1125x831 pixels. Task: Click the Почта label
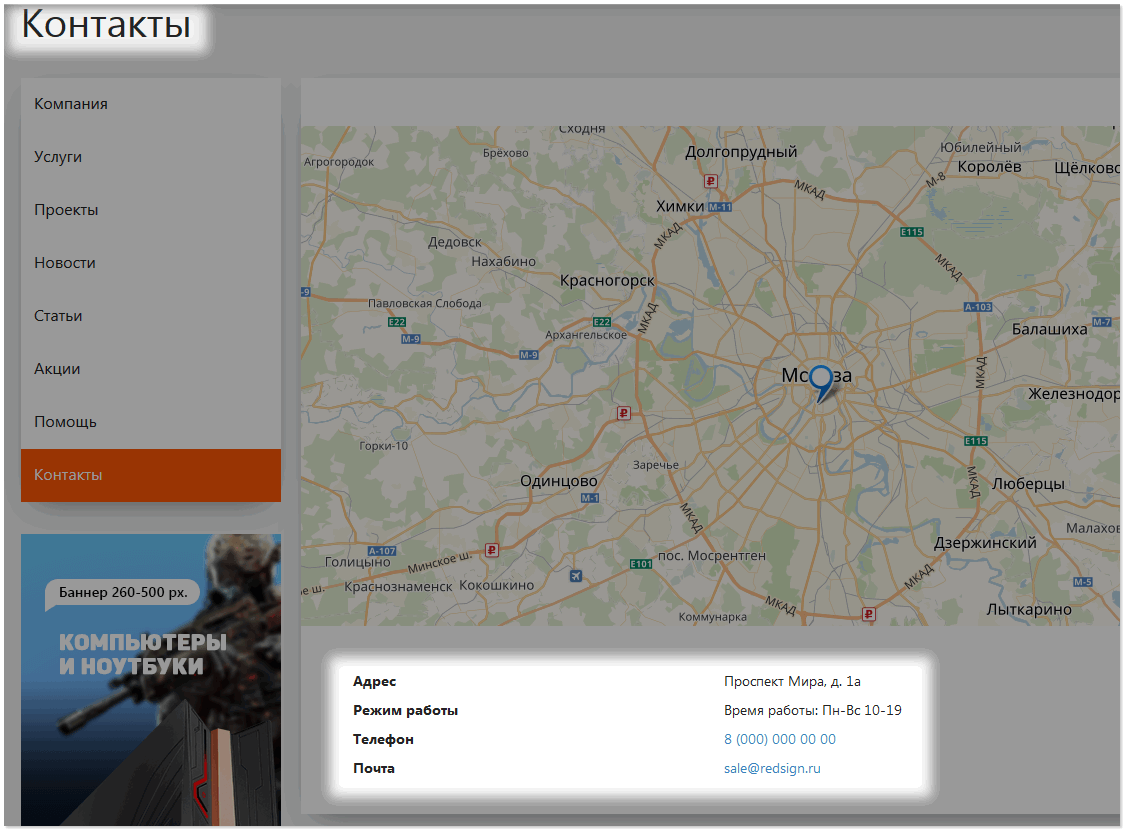pyautogui.click(x=374, y=769)
